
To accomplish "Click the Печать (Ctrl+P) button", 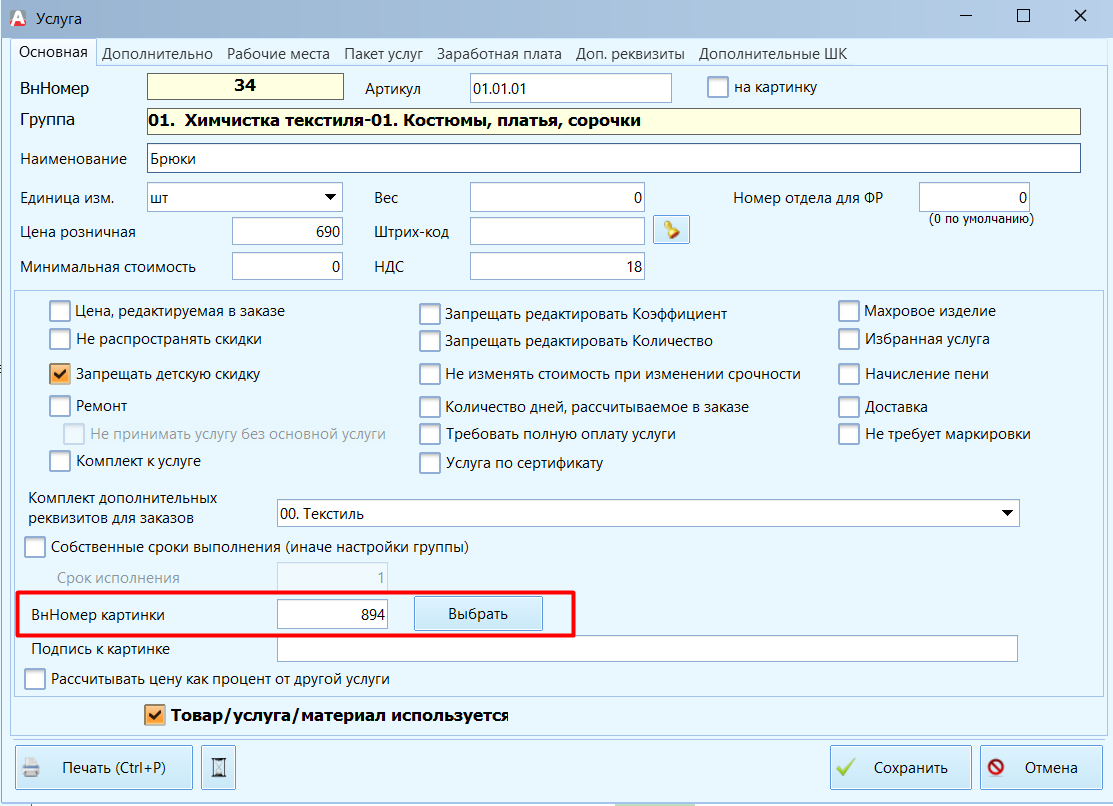I will [104, 767].
